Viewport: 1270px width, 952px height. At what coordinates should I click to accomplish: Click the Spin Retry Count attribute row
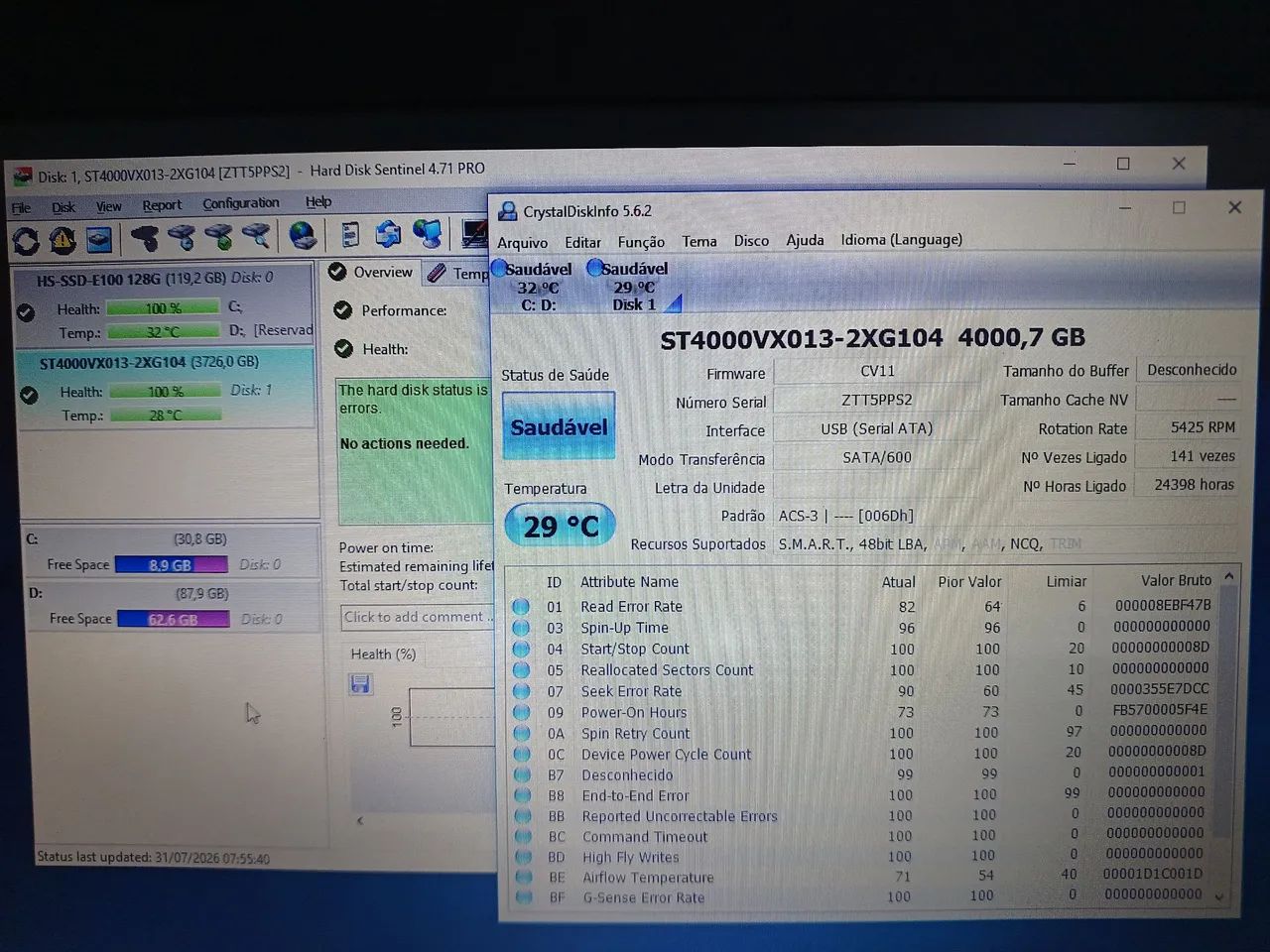861,733
